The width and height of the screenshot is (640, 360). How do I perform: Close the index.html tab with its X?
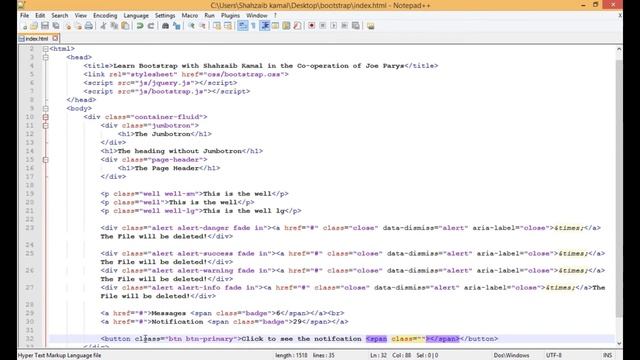[x=56, y=38]
